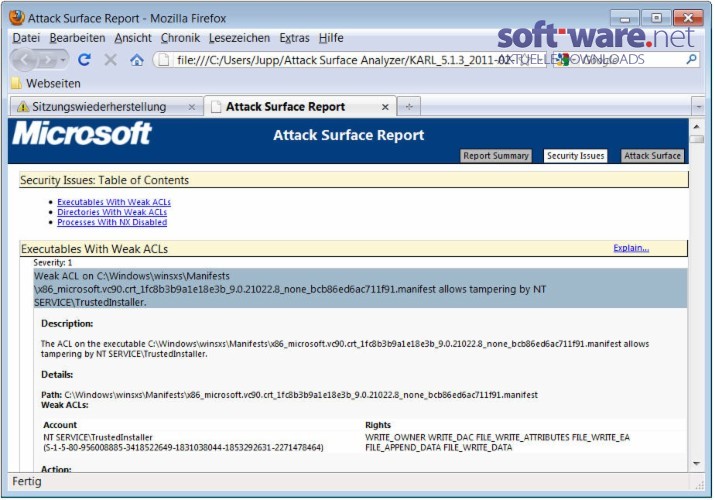Image resolution: width=715 pixels, height=500 pixels.
Task: Click the stop loading X icon
Action: tap(110, 60)
